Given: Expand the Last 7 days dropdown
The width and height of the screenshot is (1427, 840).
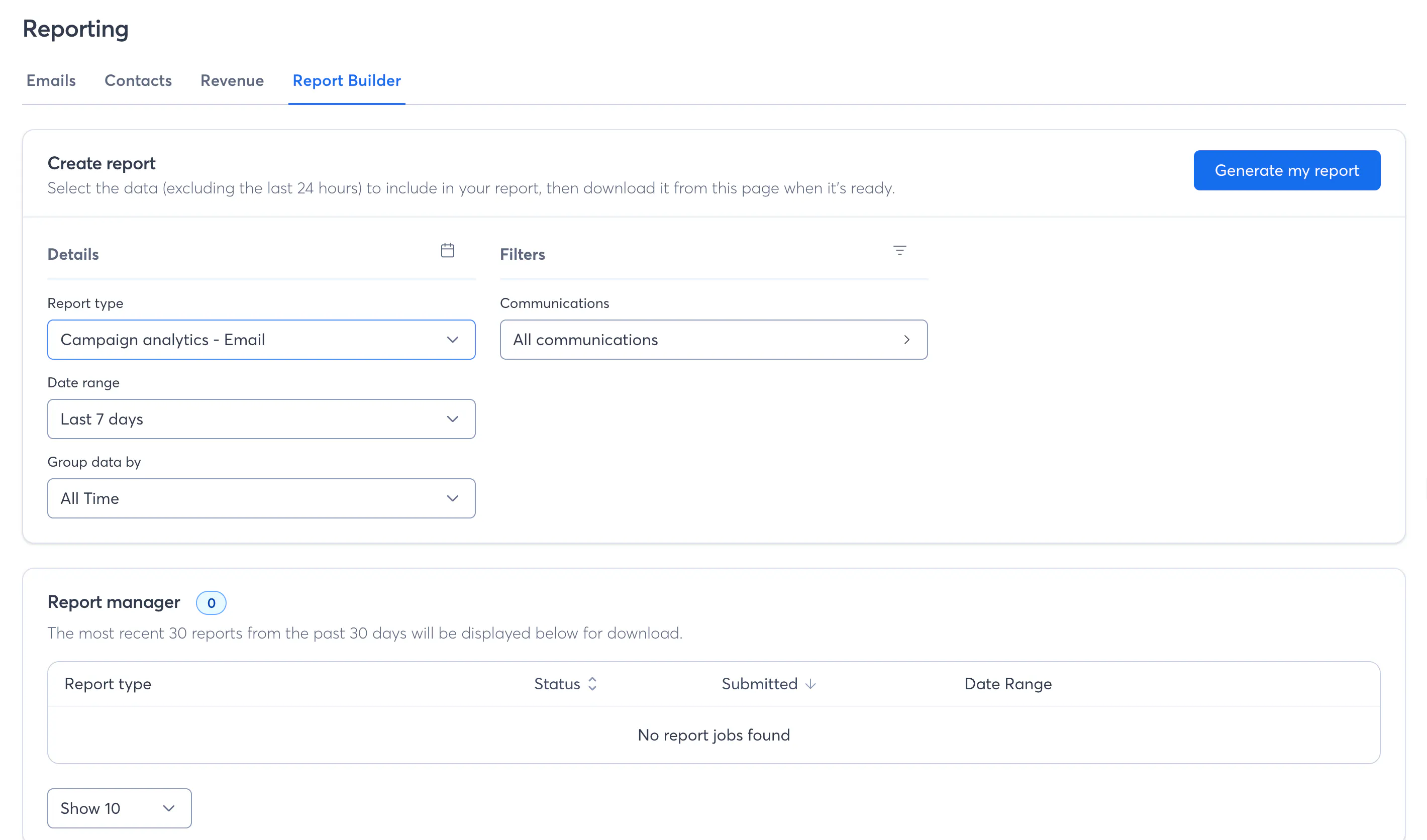Looking at the screenshot, I should click(249, 419).
